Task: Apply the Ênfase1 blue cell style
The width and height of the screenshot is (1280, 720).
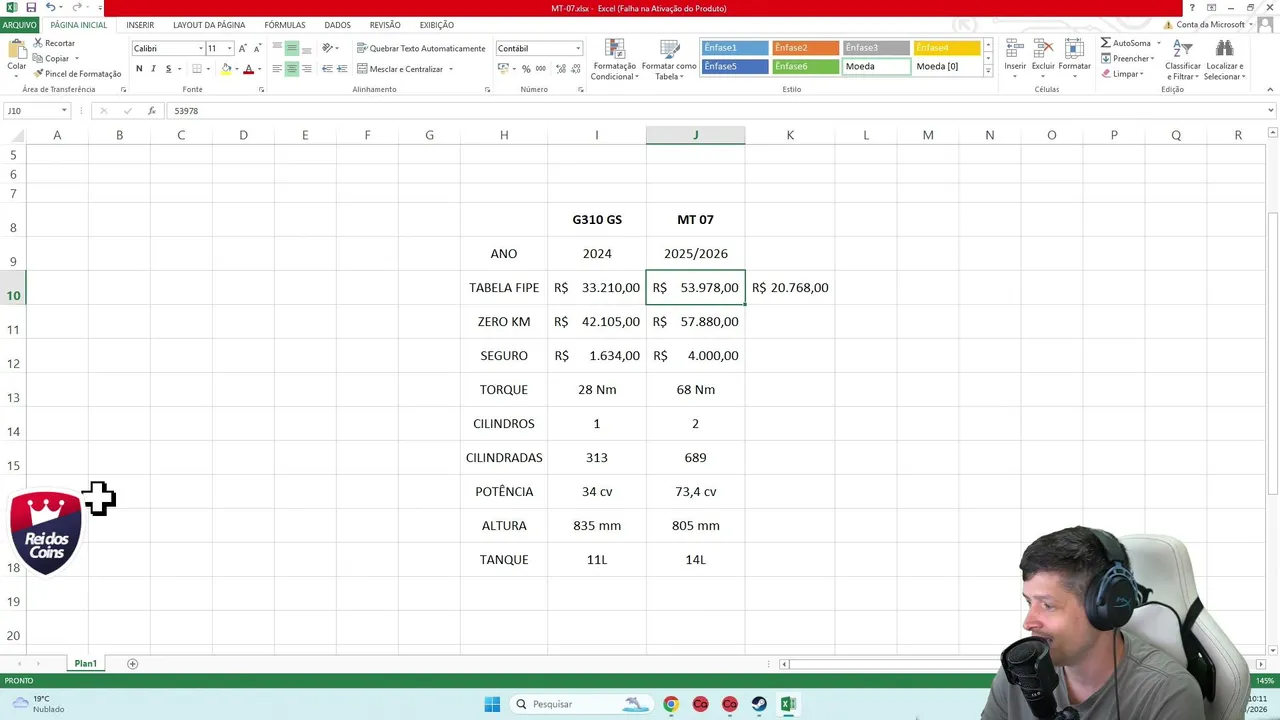Action: (x=735, y=48)
